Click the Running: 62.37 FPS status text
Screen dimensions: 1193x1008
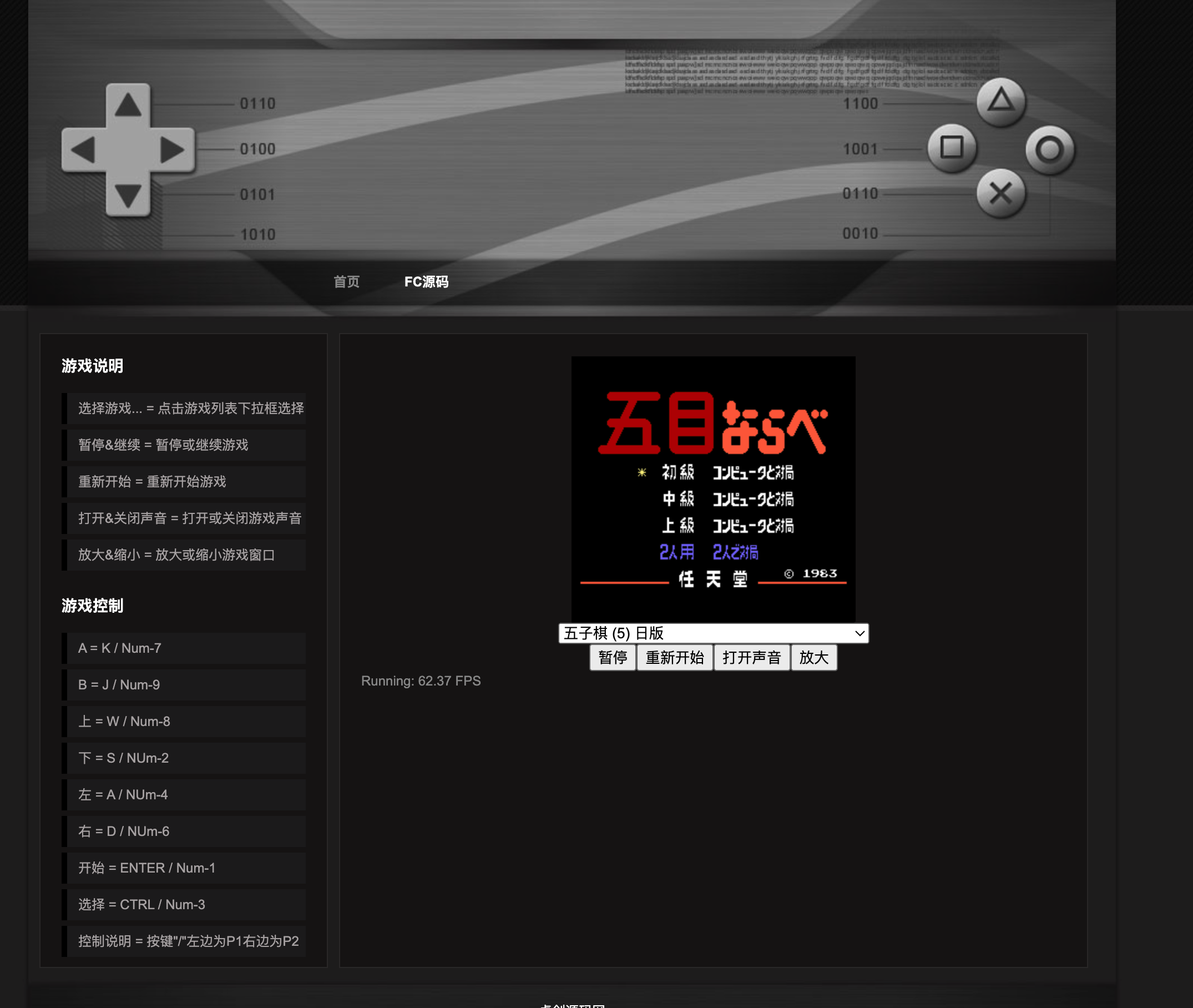[421, 681]
